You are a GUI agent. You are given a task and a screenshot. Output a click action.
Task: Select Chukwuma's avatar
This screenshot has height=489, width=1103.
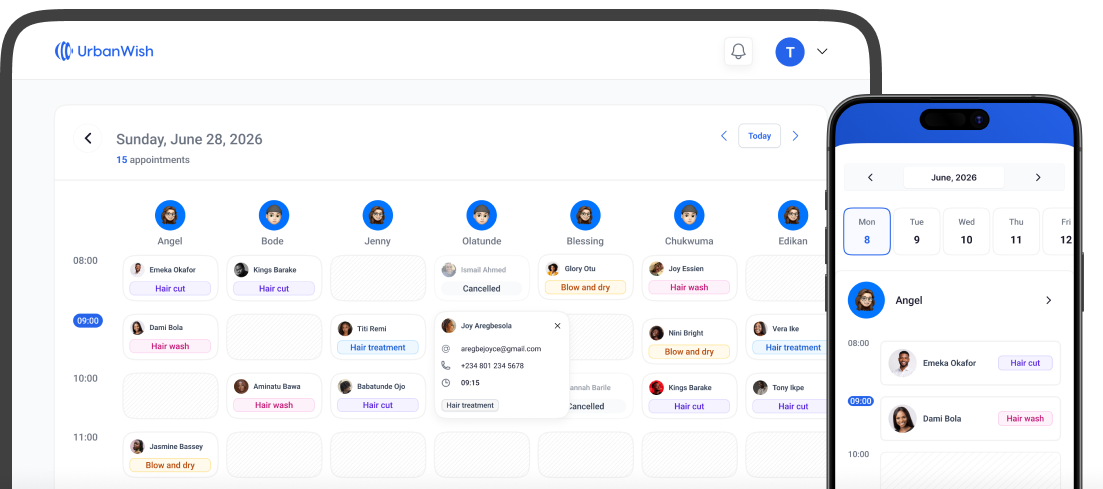[689, 215]
